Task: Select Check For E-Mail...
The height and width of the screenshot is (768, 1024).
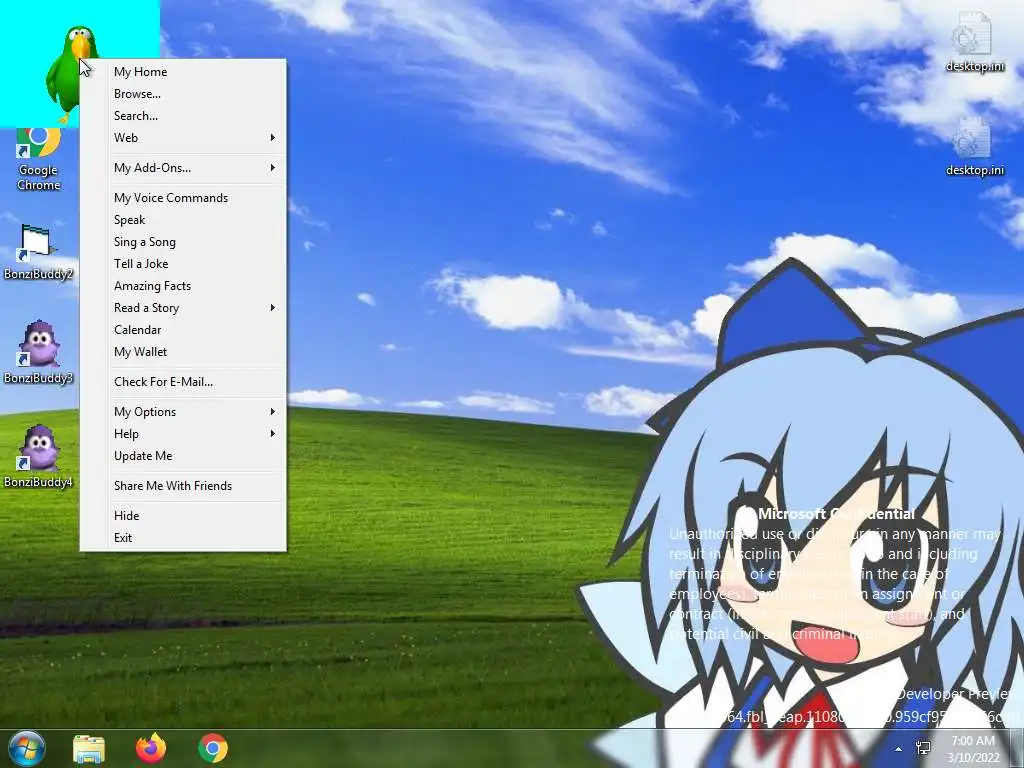Action: (183, 382)
